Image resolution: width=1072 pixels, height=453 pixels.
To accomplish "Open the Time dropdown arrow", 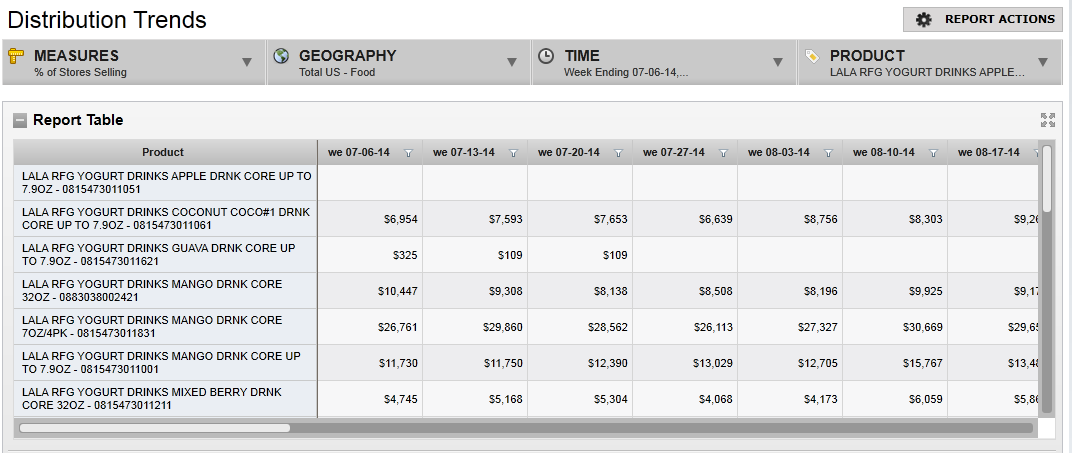I will pyautogui.click(x=777, y=63).
